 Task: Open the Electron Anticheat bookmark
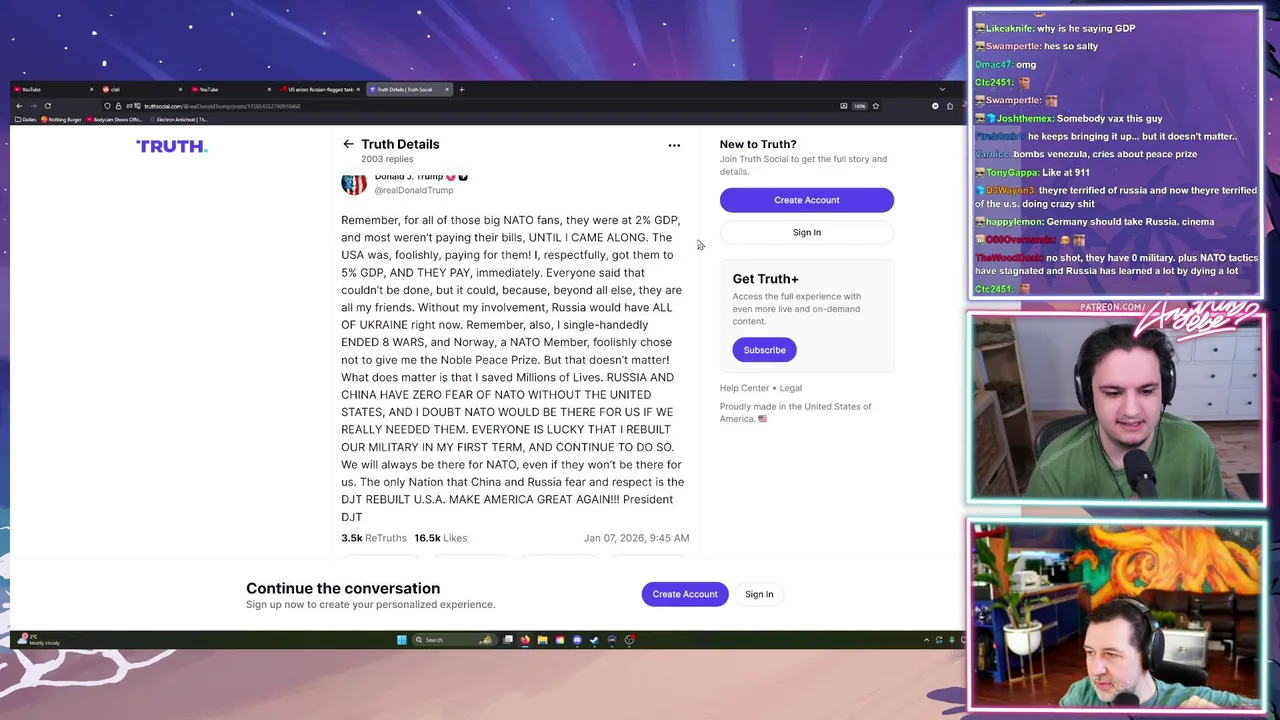coord(178,120)
